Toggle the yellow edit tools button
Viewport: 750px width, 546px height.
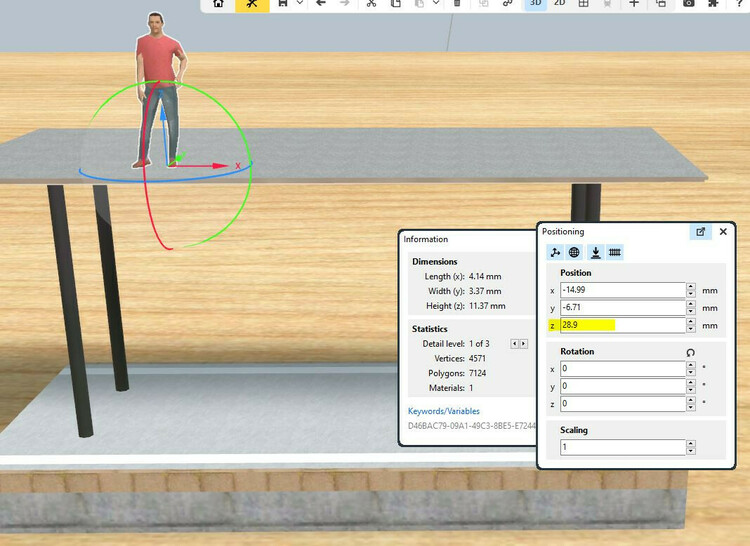(252, 4)
